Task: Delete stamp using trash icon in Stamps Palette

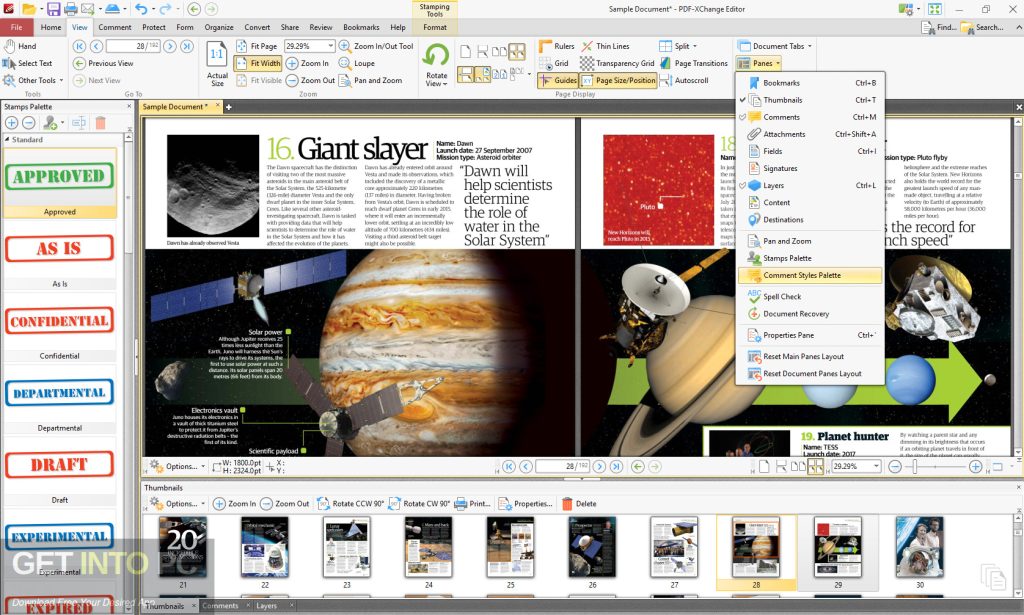Action: pos(100,123)
